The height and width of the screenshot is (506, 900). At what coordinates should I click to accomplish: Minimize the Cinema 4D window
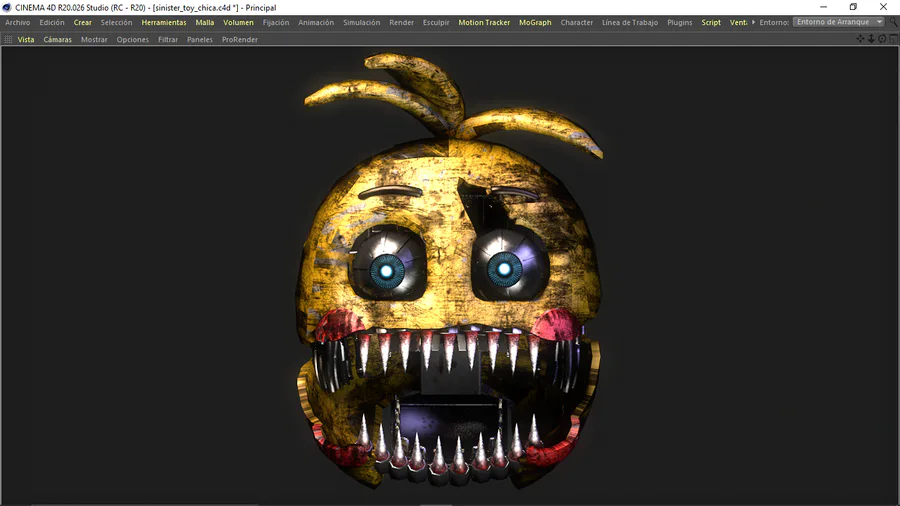pos(823,7)
